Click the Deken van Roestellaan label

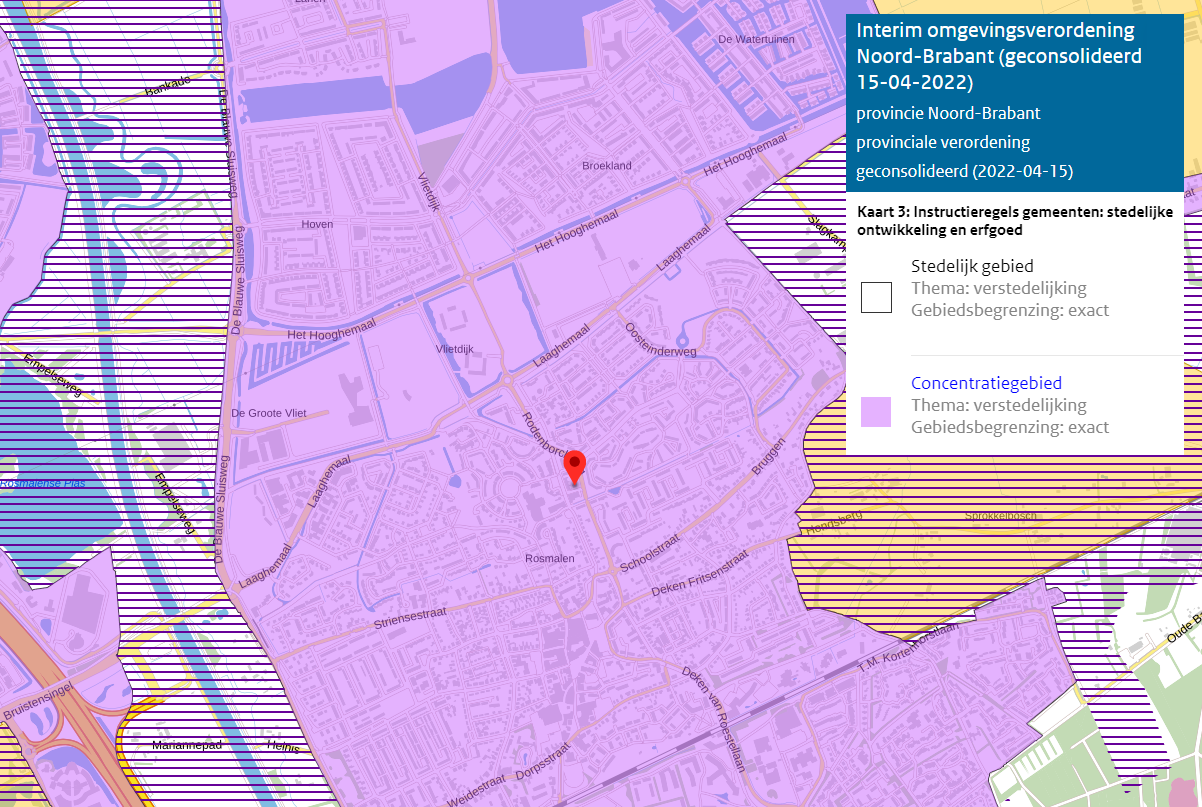[x=714, y=717]
